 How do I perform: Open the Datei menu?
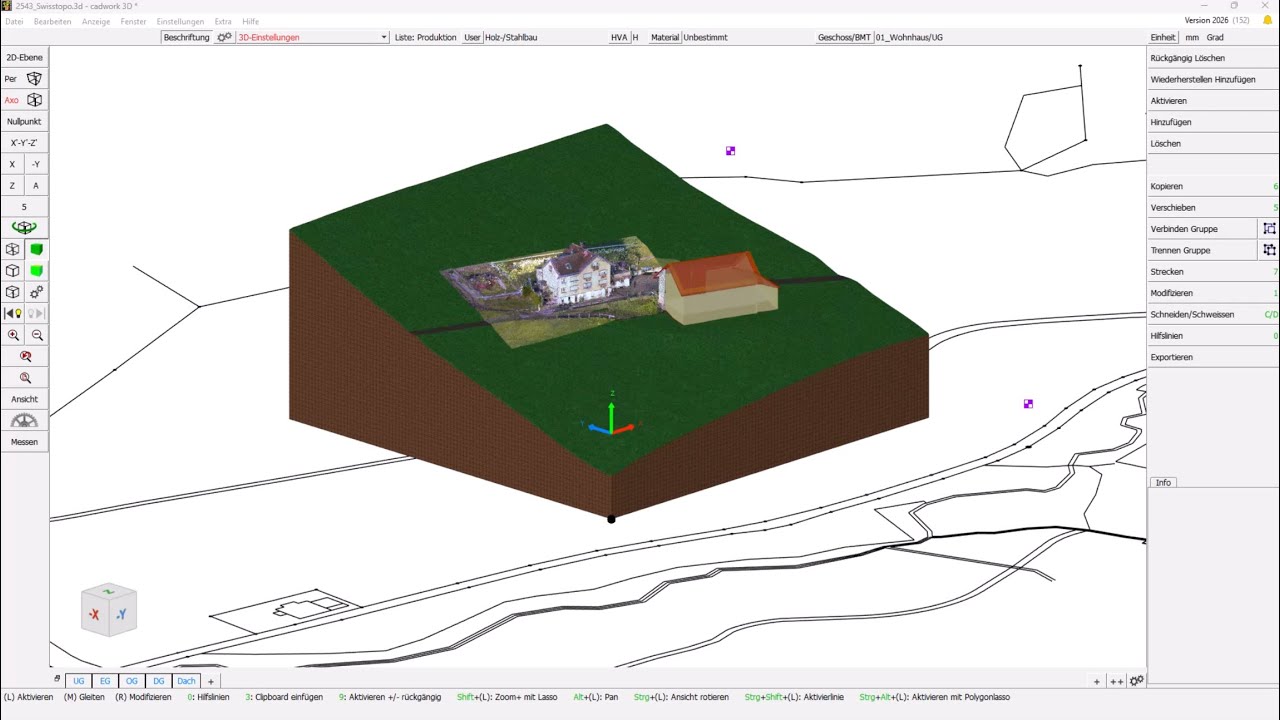(14, 21)
